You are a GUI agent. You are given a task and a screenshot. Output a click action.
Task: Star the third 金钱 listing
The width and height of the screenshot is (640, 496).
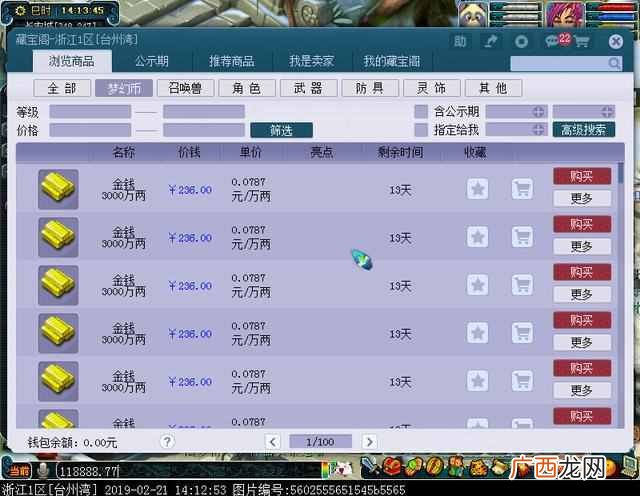click(x=478, y=285)
